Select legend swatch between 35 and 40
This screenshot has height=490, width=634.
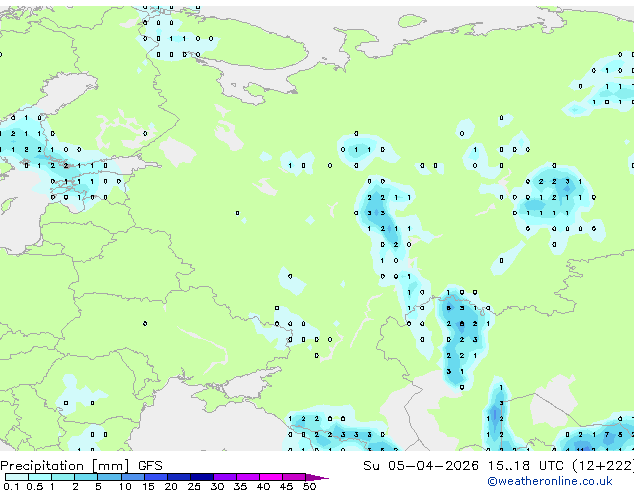248,477
